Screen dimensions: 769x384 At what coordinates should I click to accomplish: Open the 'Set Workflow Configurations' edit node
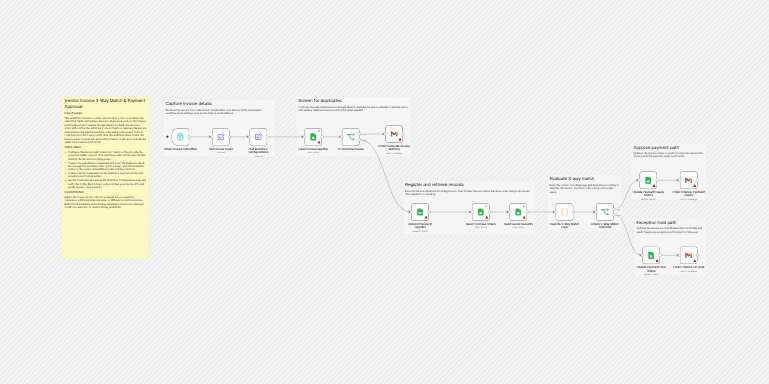pyautogui.click(x=258, y=137)
